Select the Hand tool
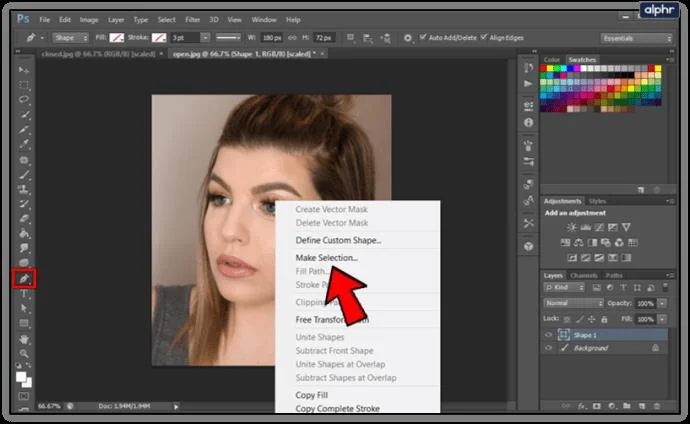The image size is (690, 424). coord(24,339)
